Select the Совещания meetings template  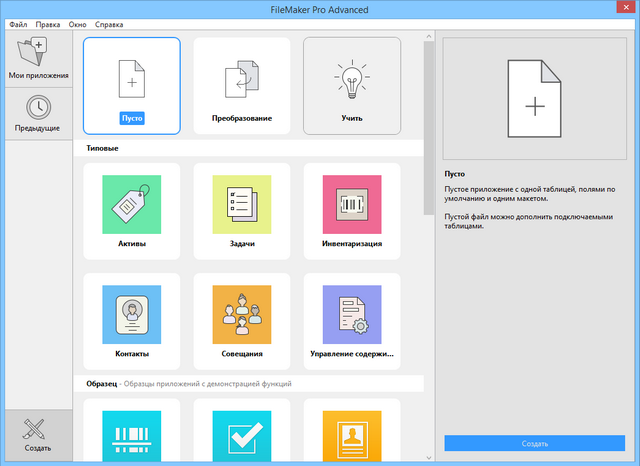[242, 322]
